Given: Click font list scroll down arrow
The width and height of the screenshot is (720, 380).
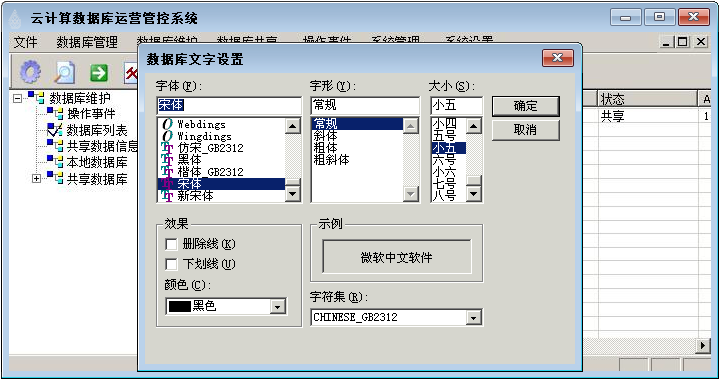Looking at the screenshot, I should click(x=292, y=194).
